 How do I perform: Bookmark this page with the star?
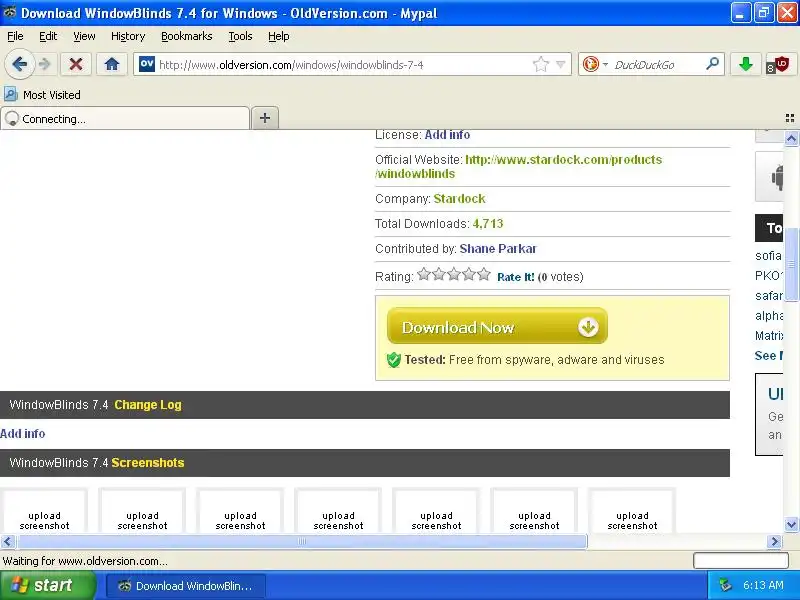point(540,64)
